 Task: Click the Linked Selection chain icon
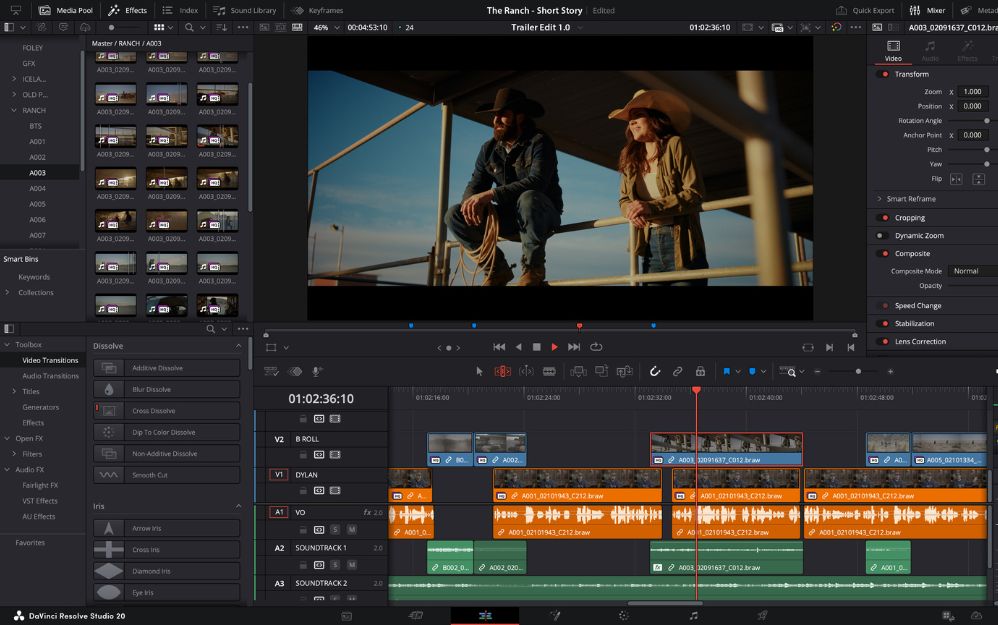pyautogui.click(x=677, y=371)
